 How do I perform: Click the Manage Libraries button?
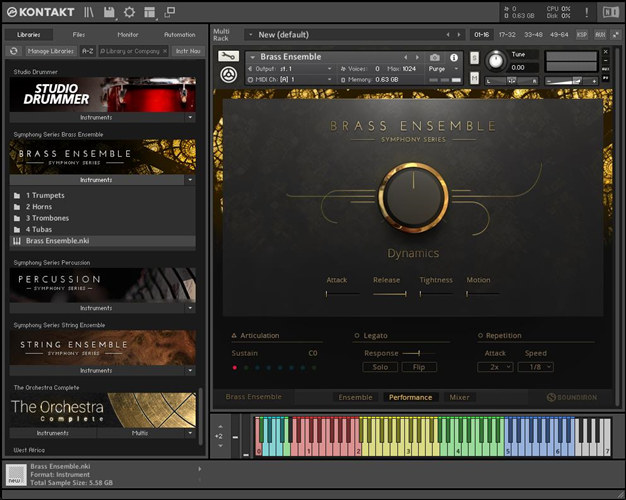[50, 49]
